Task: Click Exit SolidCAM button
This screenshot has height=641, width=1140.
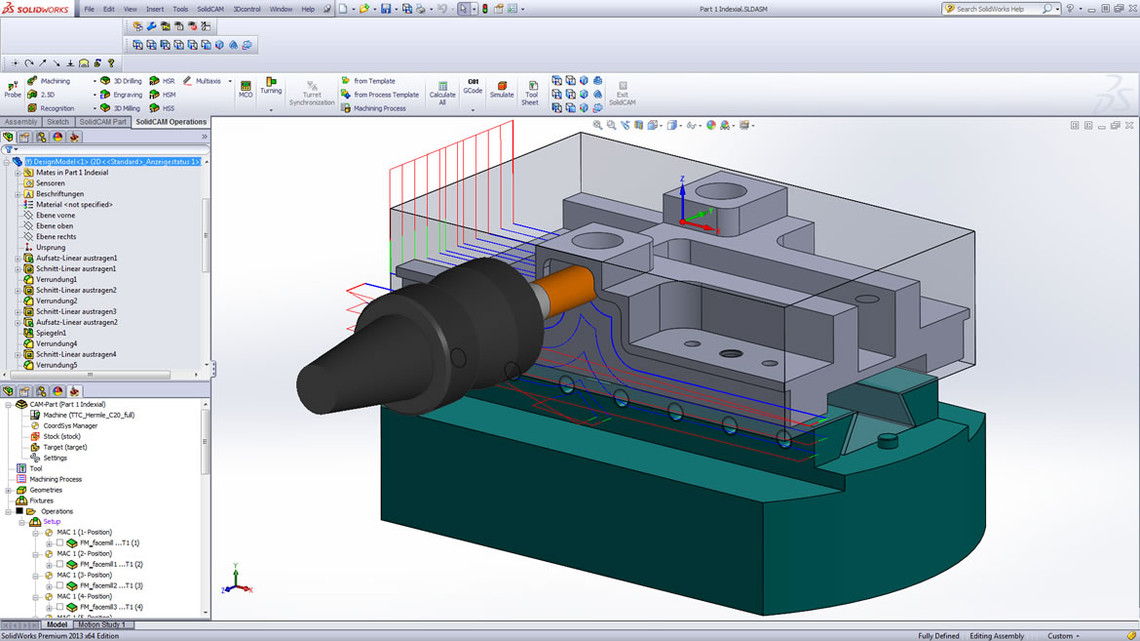Action: point(622,93)
